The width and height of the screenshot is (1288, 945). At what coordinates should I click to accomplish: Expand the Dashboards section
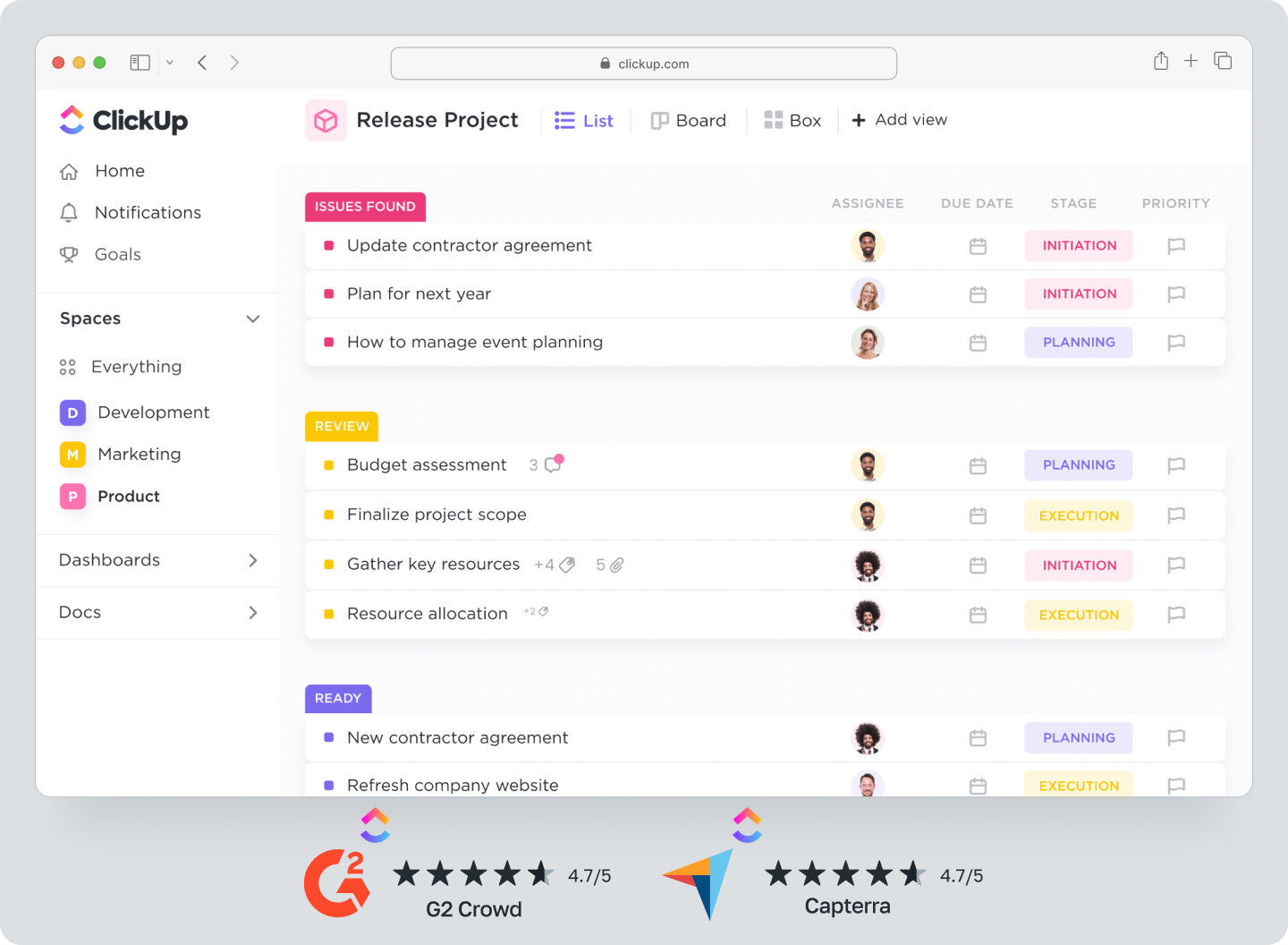[253, 560]
